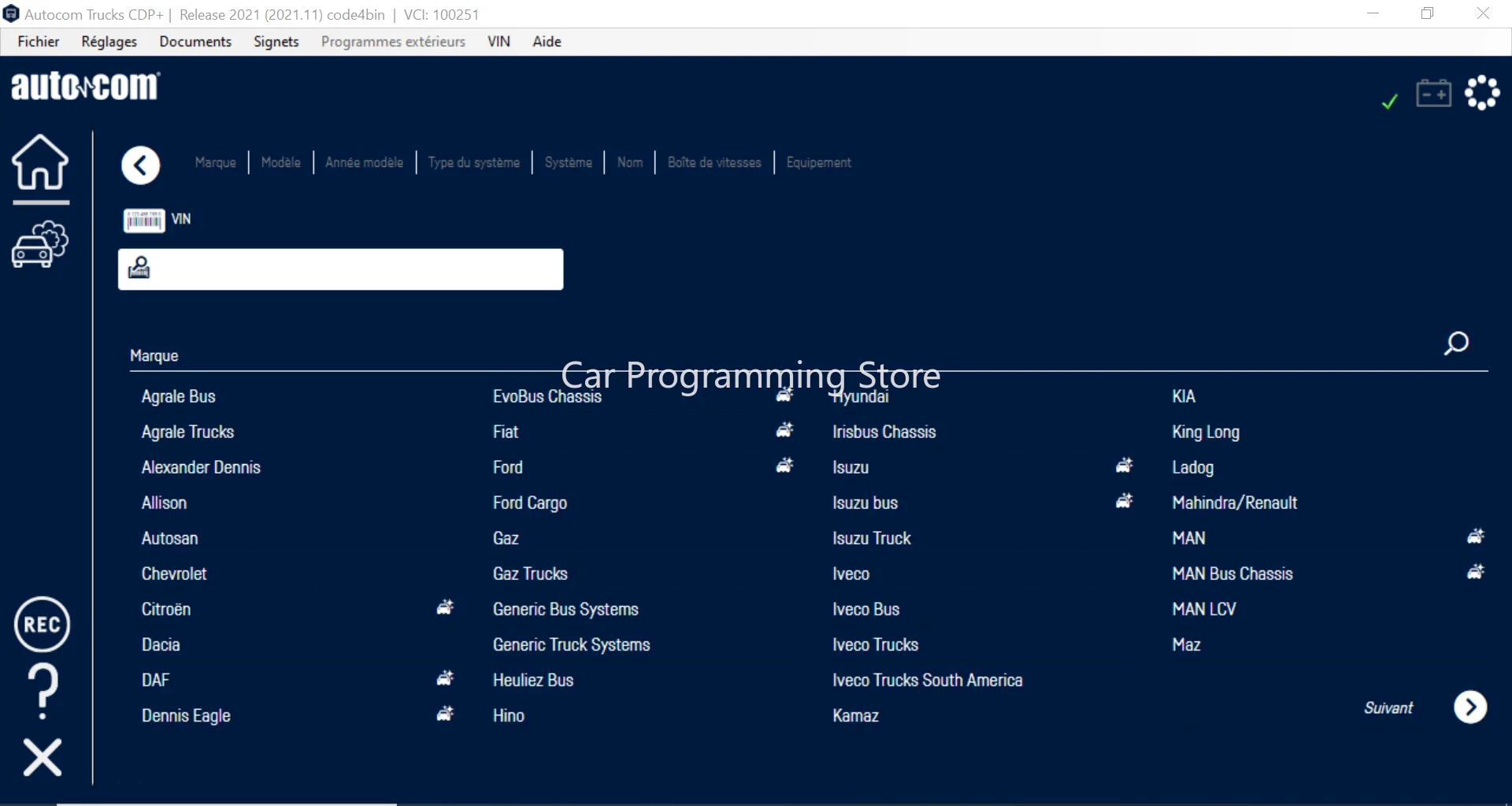Click the car icon beside MAN
The image size is (1512, 806).
1476,537
